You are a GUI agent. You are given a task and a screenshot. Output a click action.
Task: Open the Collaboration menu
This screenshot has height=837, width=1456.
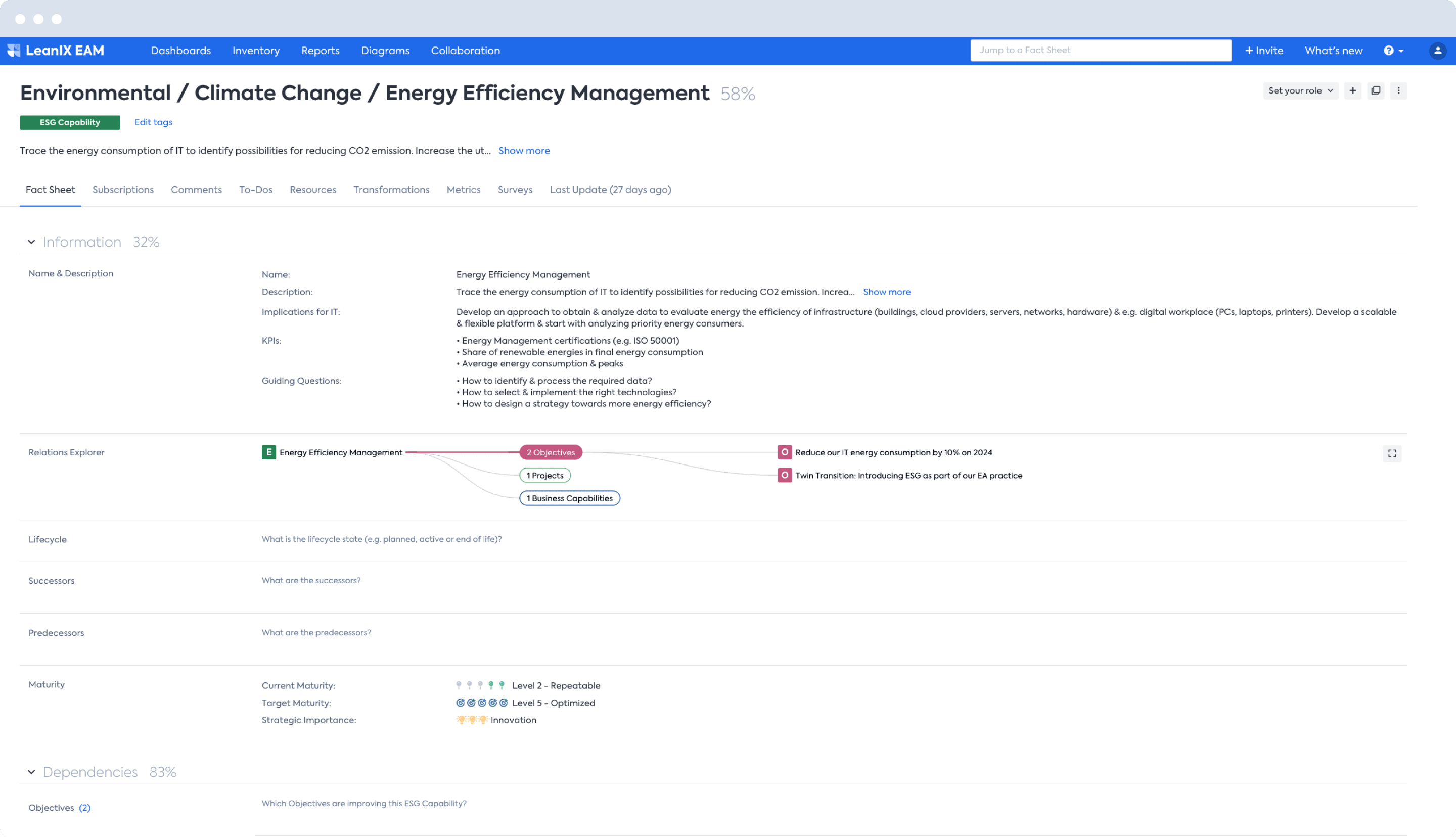pos(466,51)
